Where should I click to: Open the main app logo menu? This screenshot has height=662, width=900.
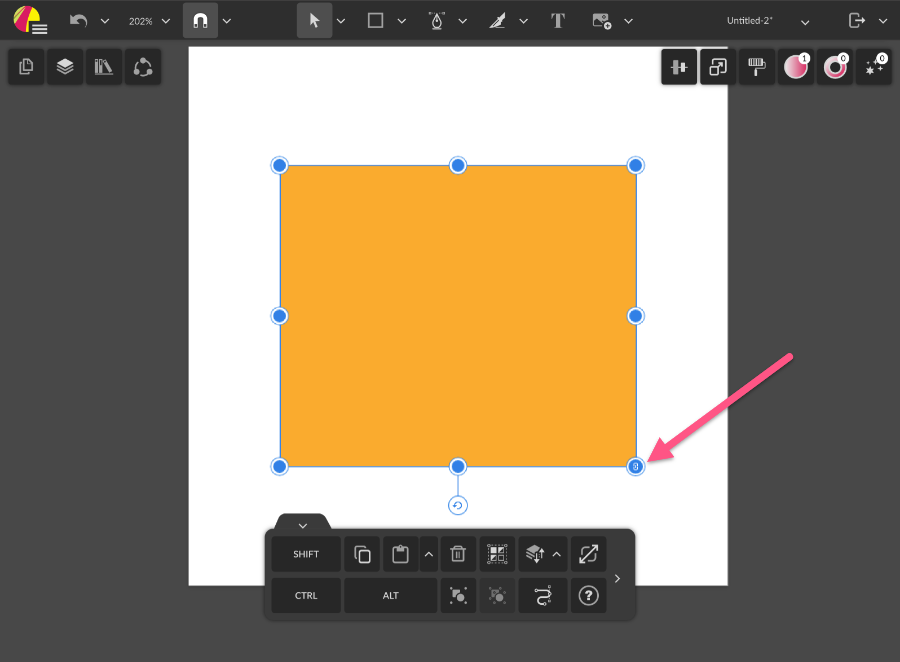(x=30, y=20)
